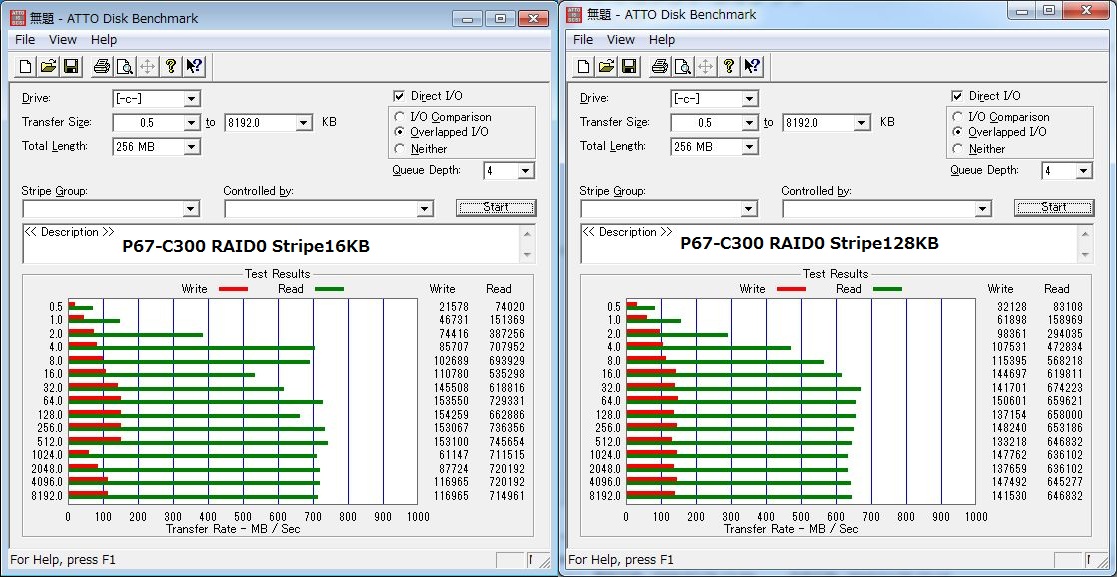Open Help menu in right window
Image resolution: width=1117 pixels, height=577 pixels.
pos(662,40)
